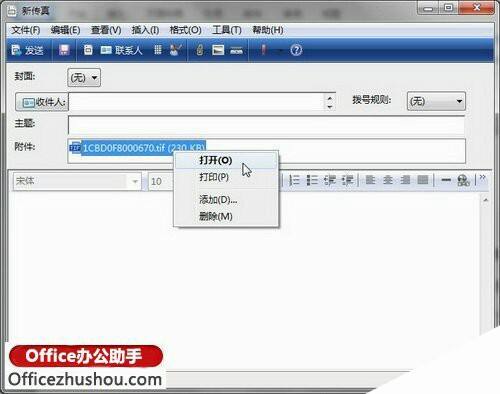Viewport: 500px width, 394px height.
Task: Click into the recipient address field
Action: pos(196,102)
